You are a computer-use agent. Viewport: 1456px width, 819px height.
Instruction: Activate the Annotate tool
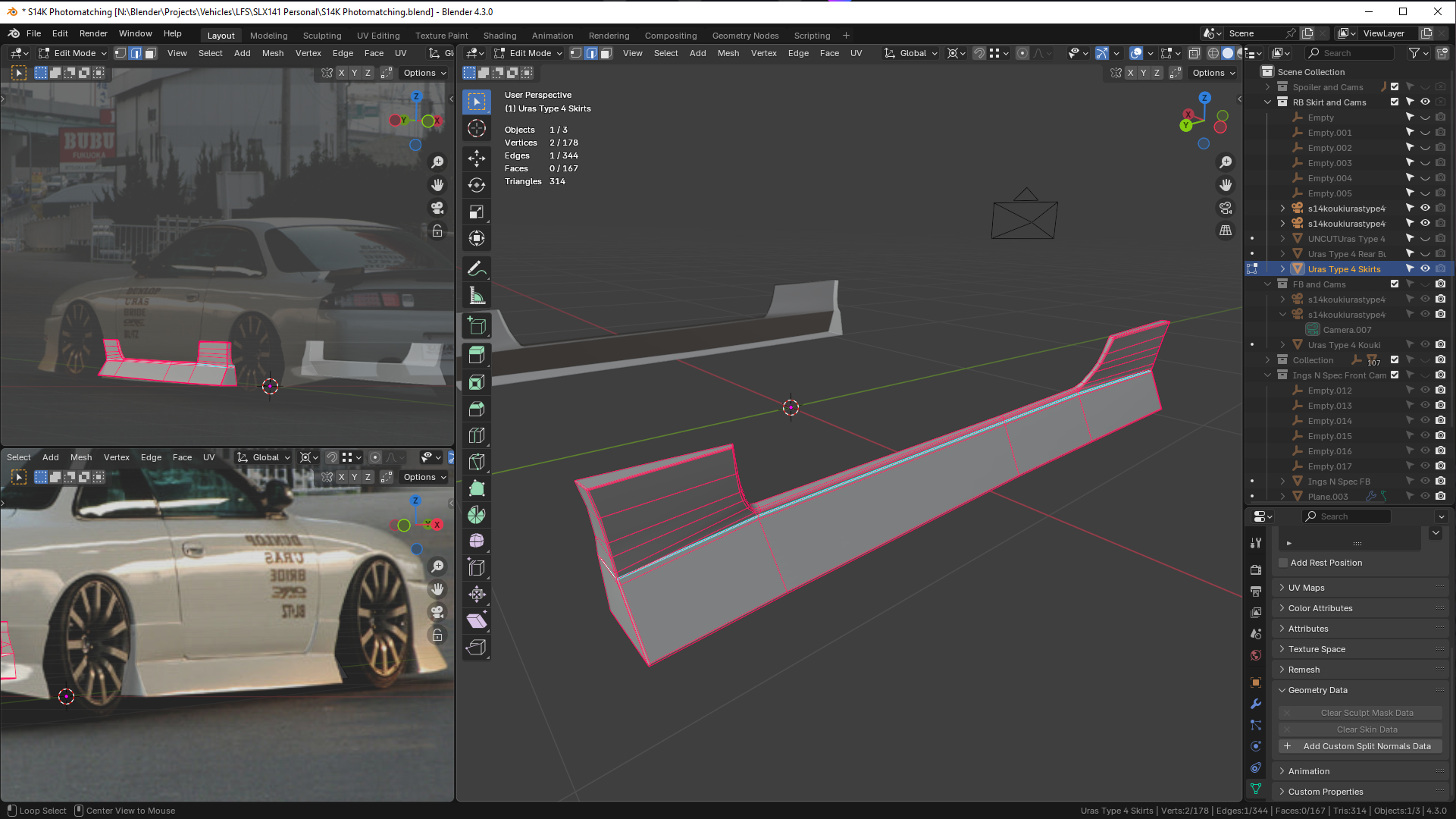coord(477,268)
